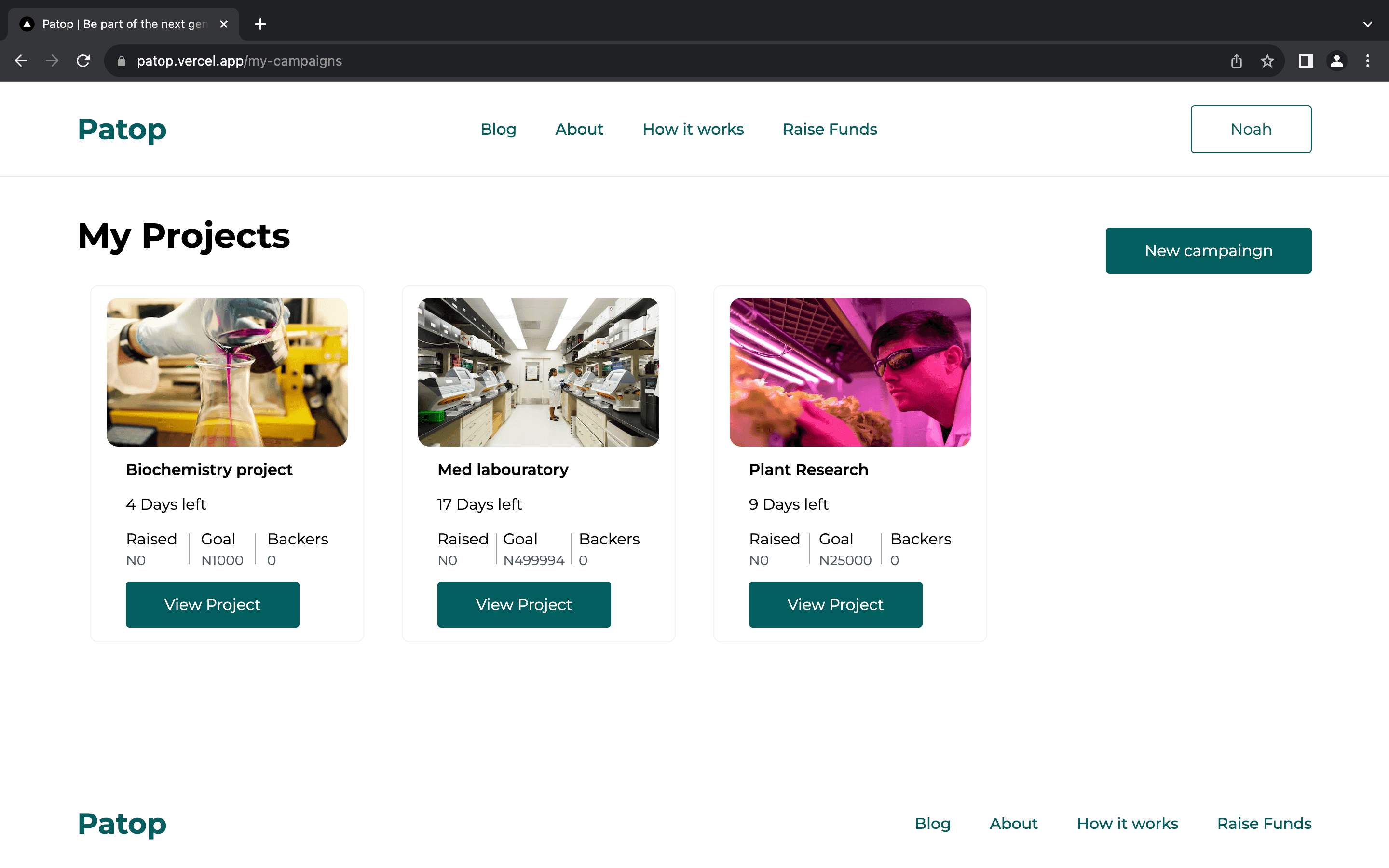The image size is (1389, 868).
Task: Click the Patop logo in header
Action: [122, 129]
